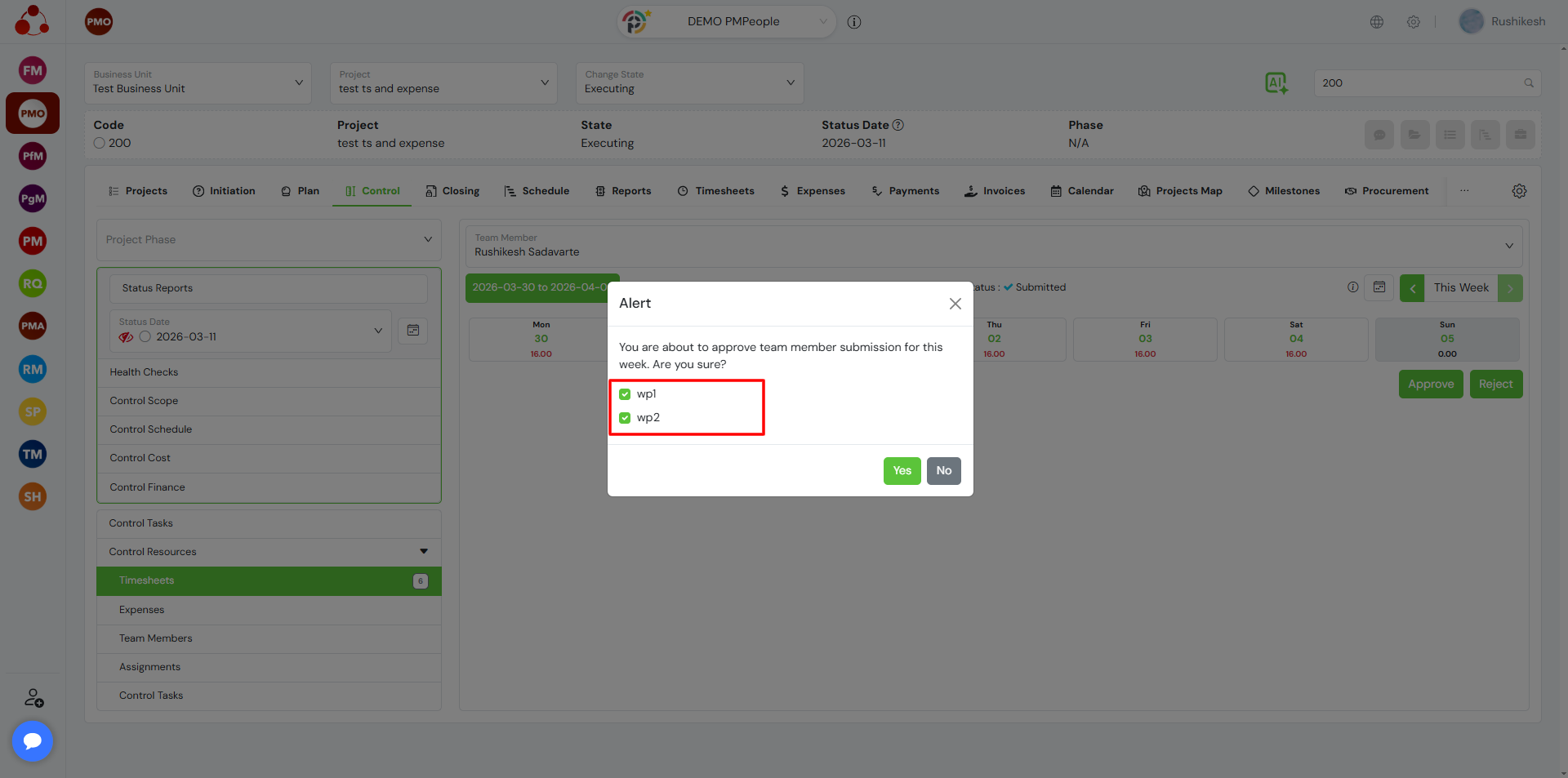Open the Invoices tab
Viewport: 1568px width, 778px height.
coord(995,191)
